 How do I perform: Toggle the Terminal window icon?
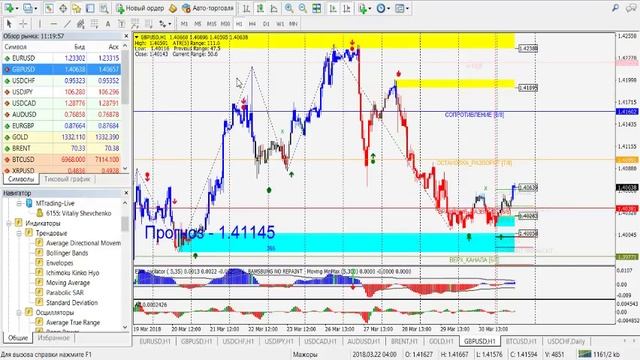90,8
